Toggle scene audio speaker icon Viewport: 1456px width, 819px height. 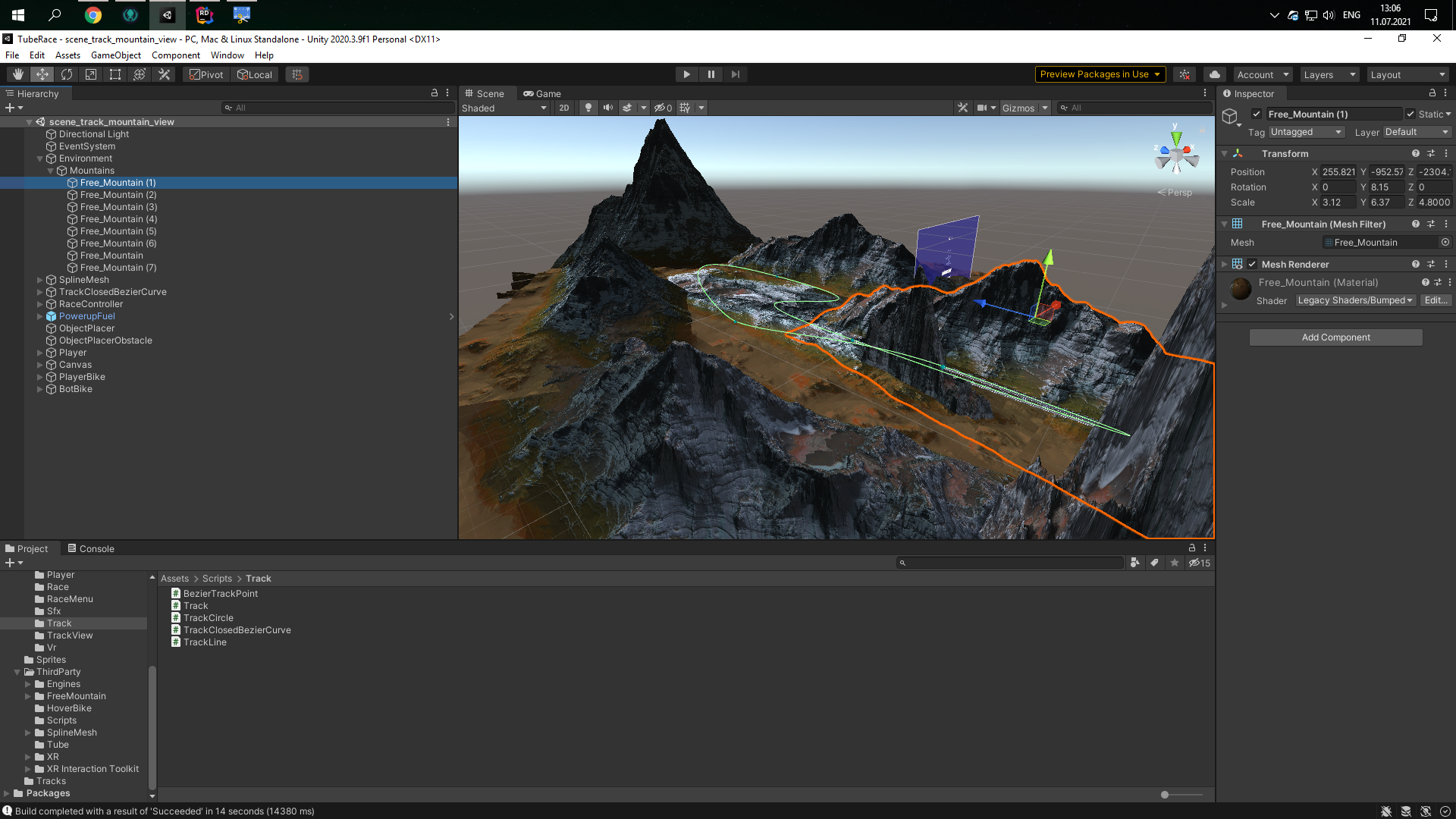(x=607, y=108)
